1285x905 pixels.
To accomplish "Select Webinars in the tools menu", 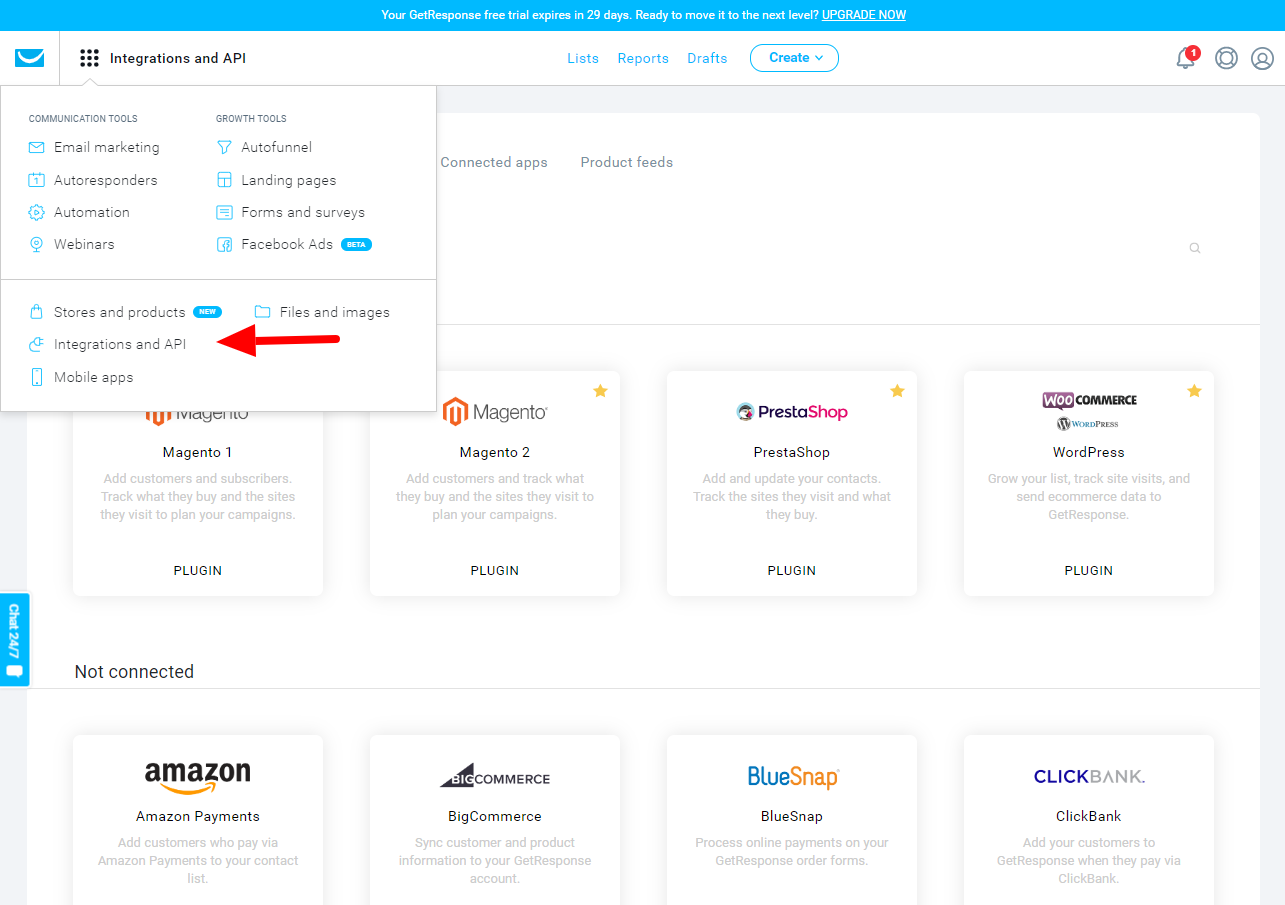I will point(84,244).
